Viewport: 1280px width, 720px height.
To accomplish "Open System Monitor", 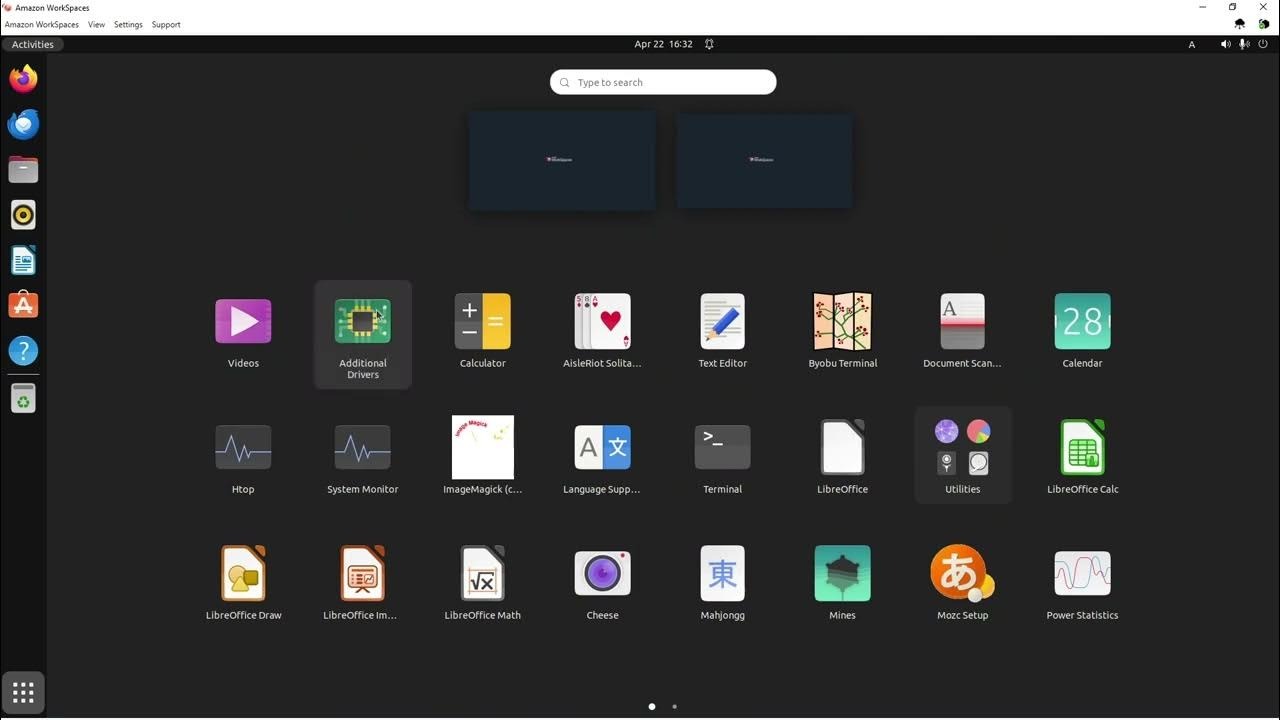I will point(363,448).
